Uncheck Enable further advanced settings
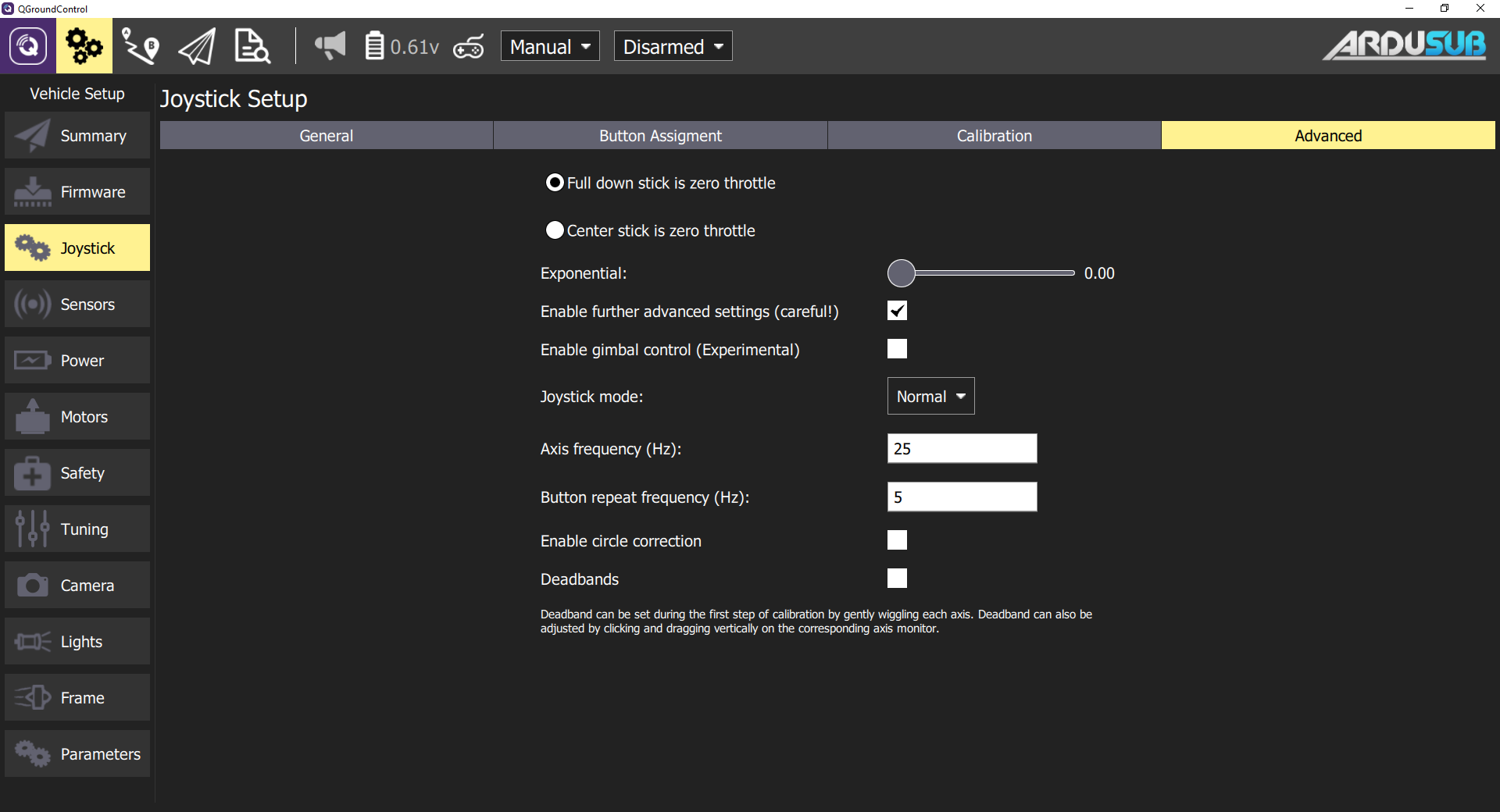The width and height of the screenshot is (1500, 812). tap(897, 311)
